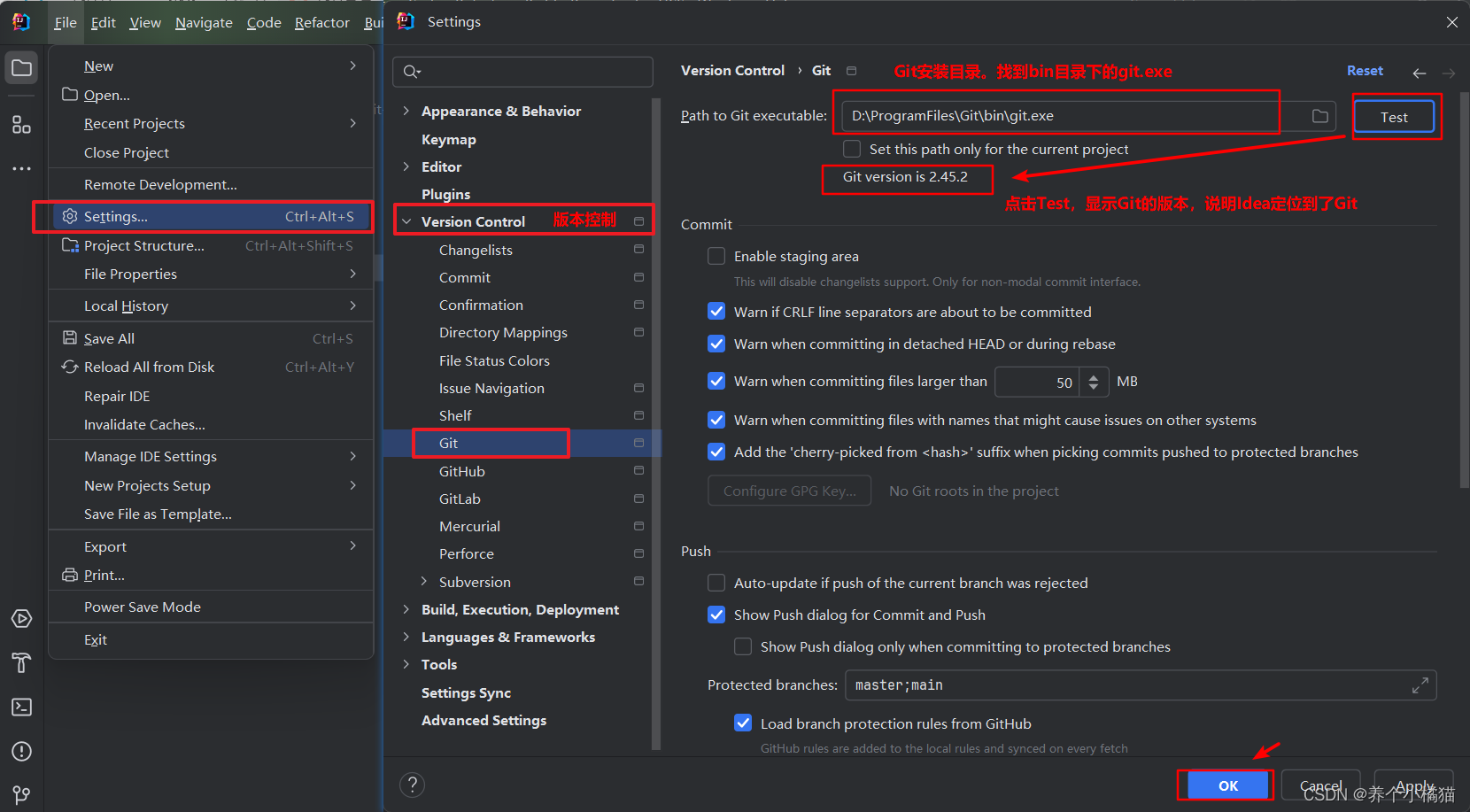Open the Problems tool window icon
The width and height of the screenshot is (1470, 812).
(x=21, y=751)
